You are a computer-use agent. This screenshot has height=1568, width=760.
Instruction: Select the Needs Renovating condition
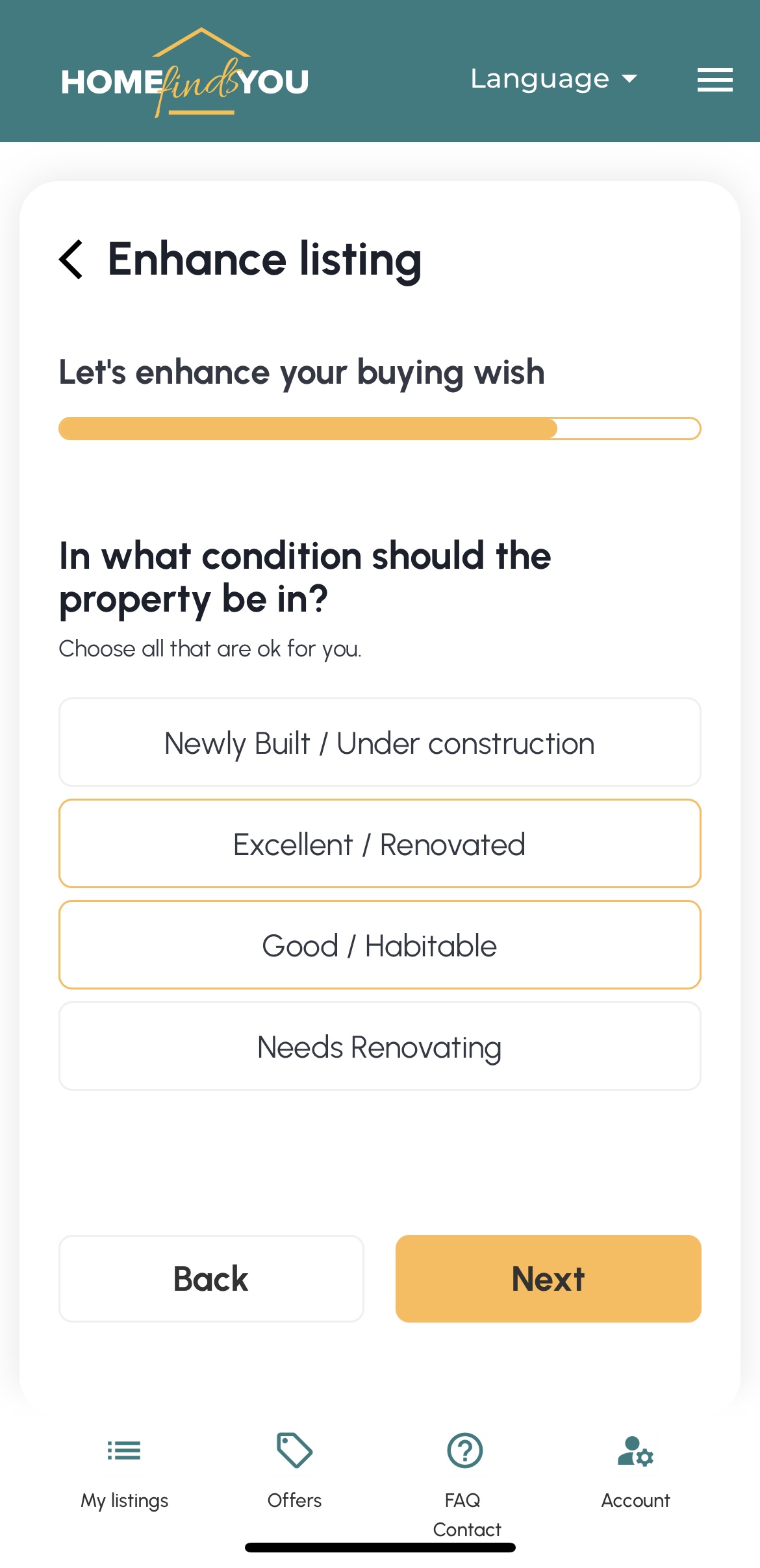(x=379, y=1046)
